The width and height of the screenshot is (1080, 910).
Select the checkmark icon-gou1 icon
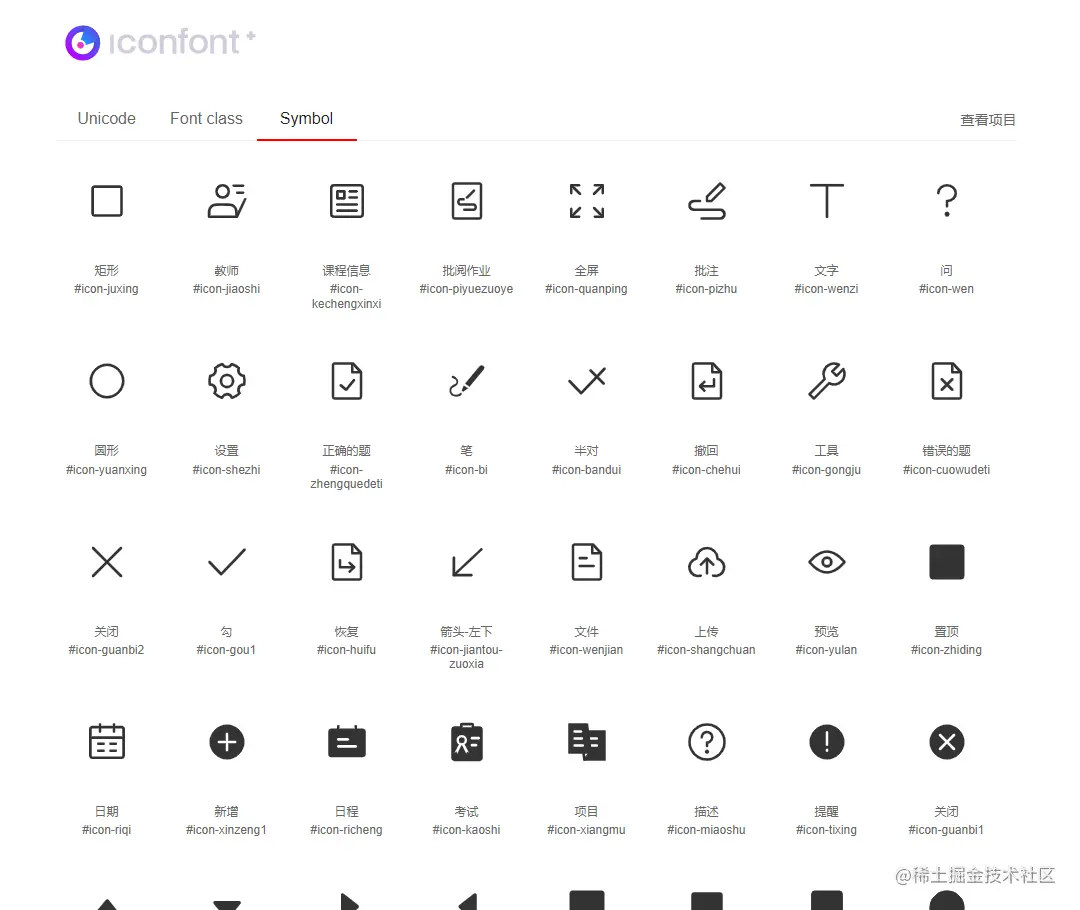(x=227, y=562)
